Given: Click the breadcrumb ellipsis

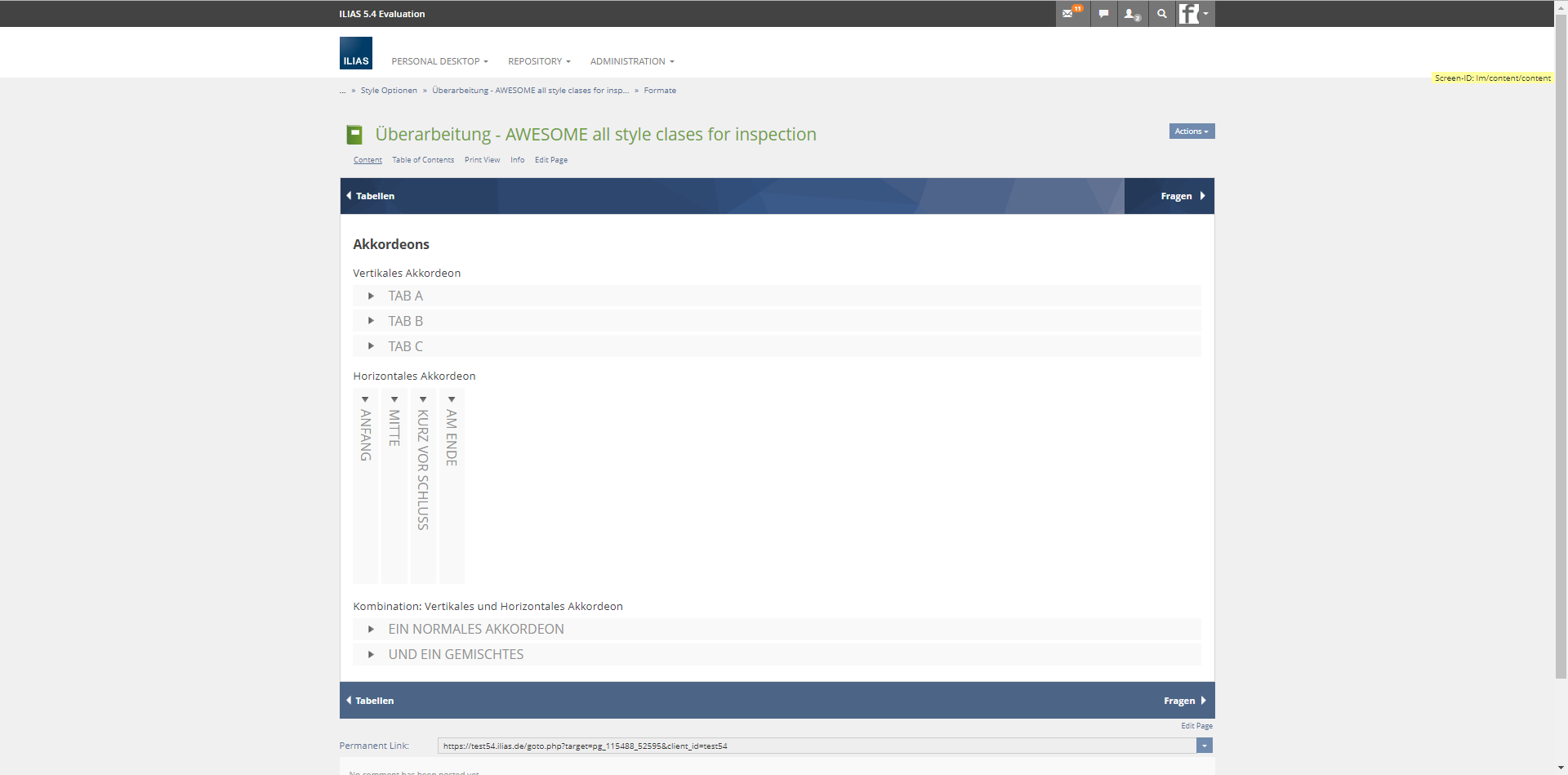Looking at the screenshot, I should pos(343,91).
